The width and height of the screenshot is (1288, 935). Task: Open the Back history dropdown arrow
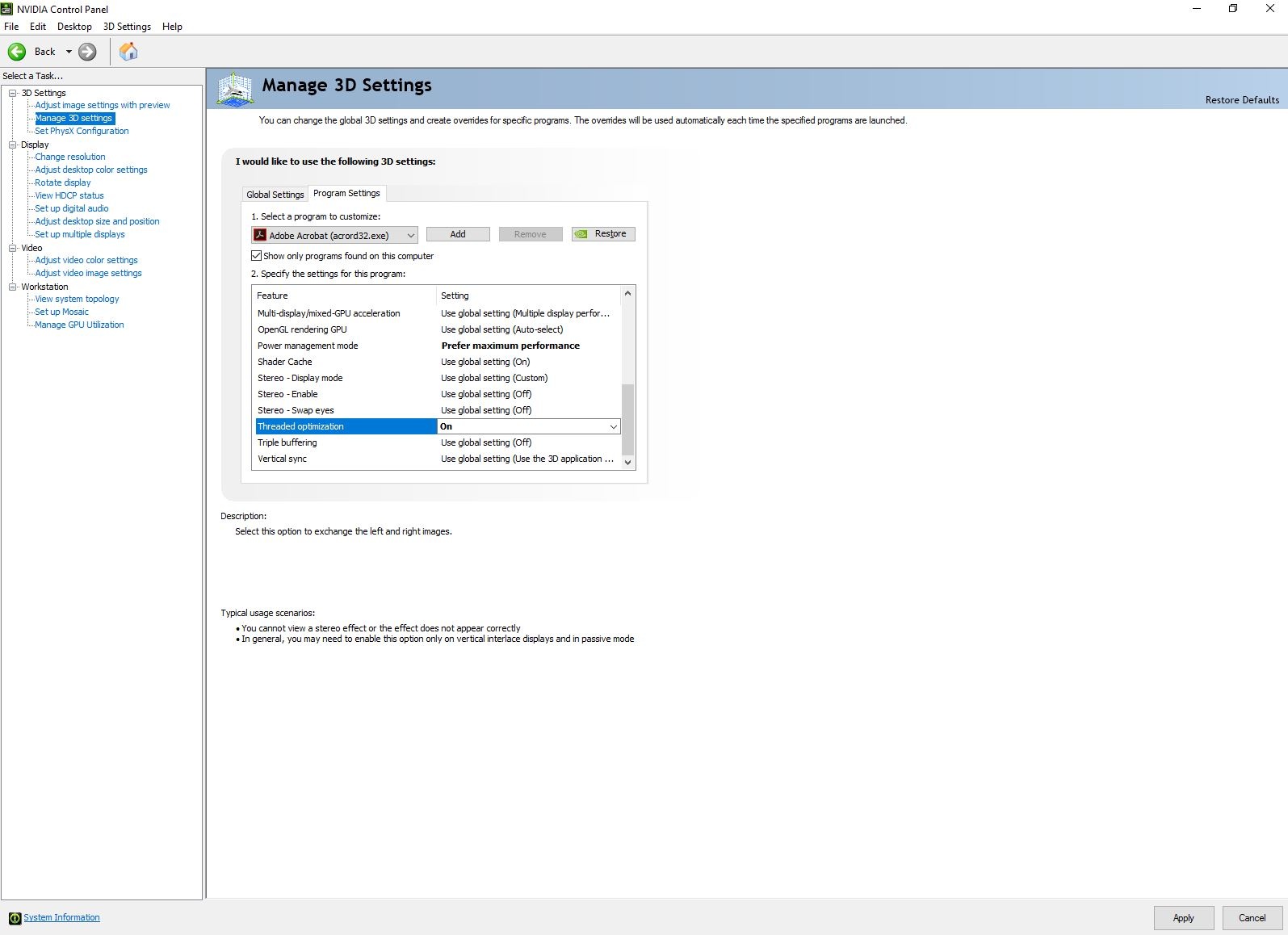tap(69, 52)
